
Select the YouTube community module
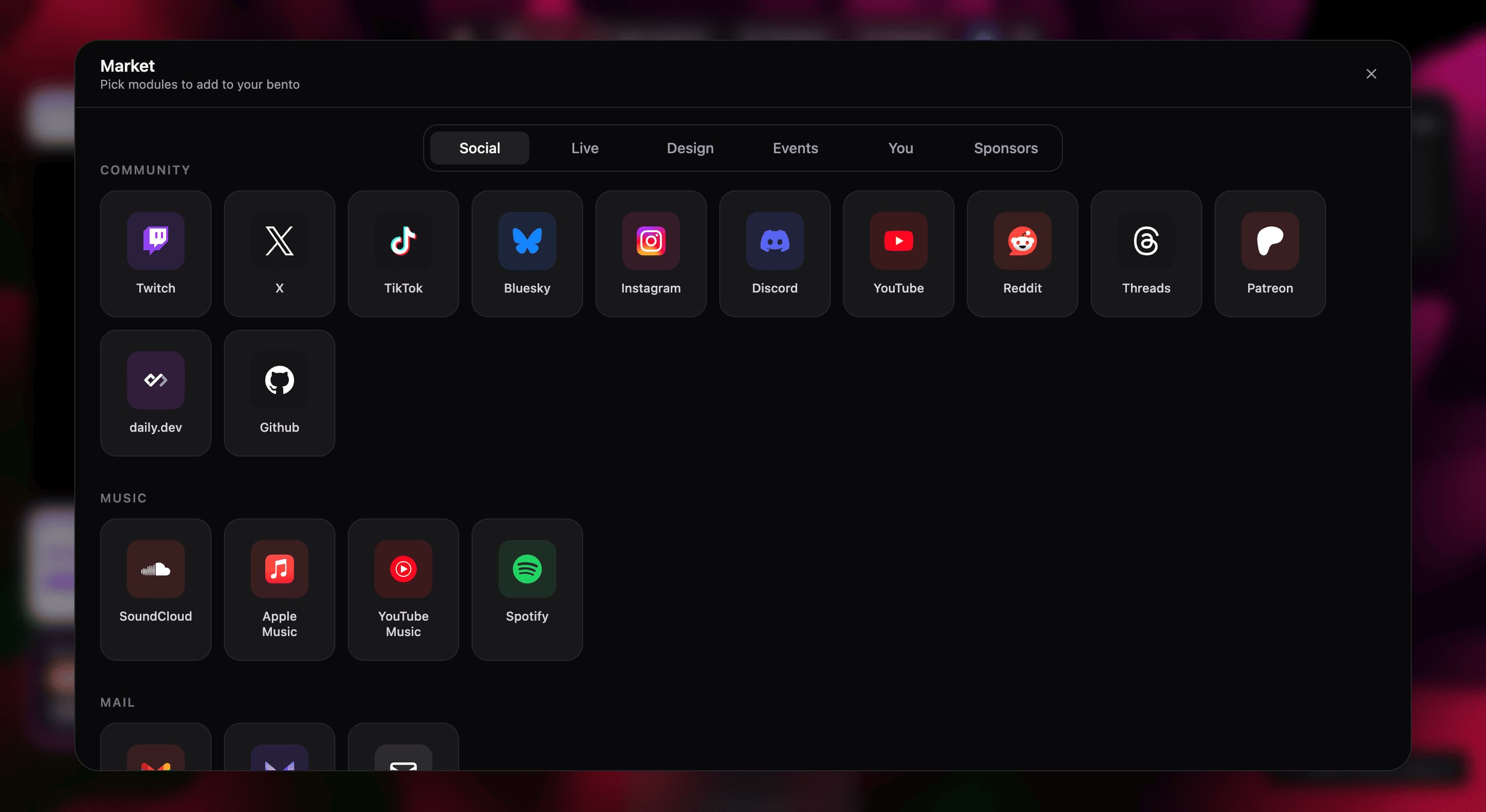(899, 254)
